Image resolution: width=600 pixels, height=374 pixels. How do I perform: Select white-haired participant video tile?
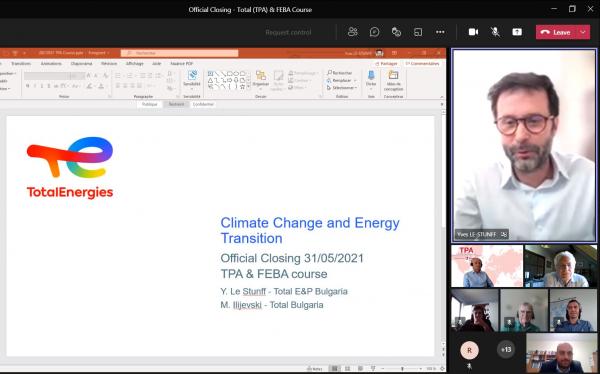tap(560, 266)
